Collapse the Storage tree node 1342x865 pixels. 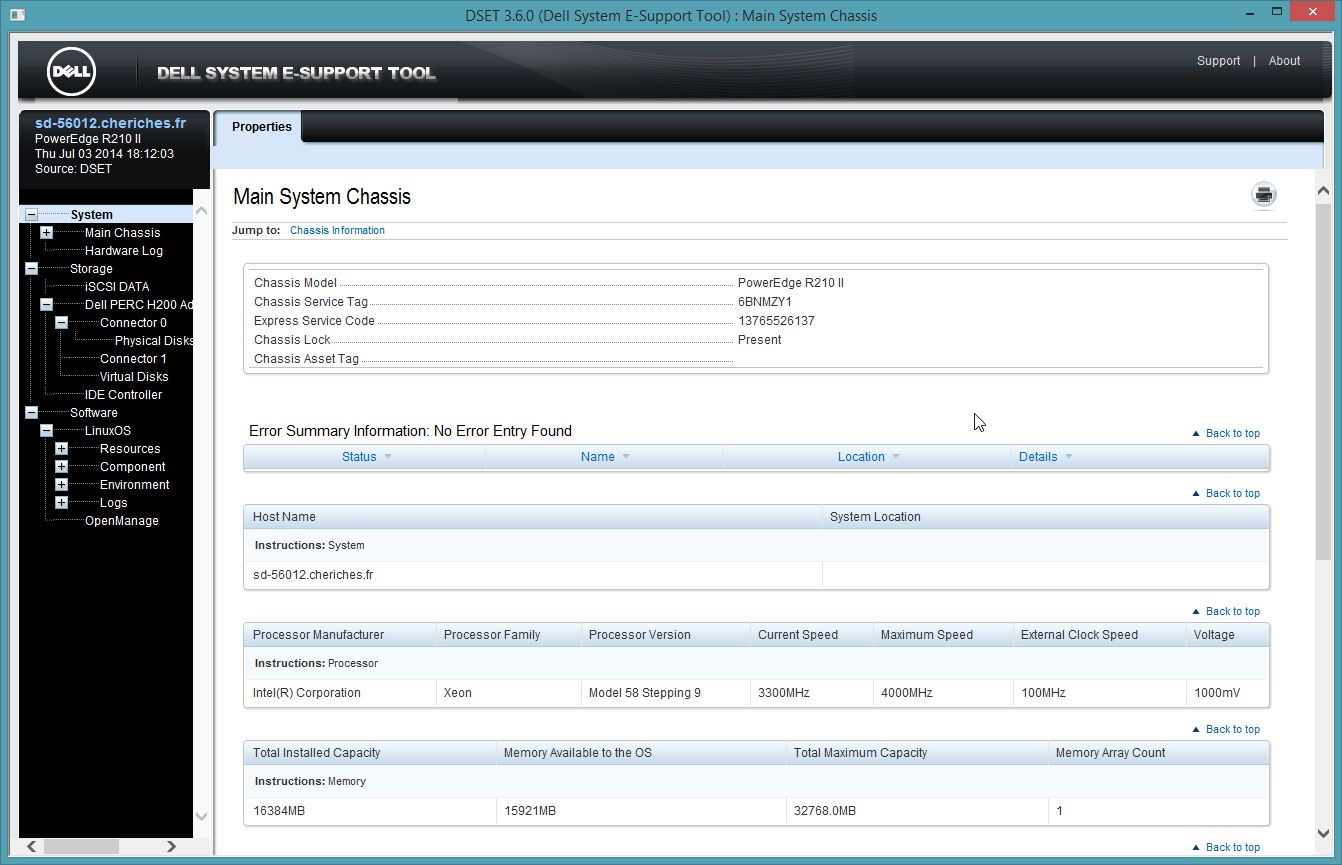pos(31,269)
